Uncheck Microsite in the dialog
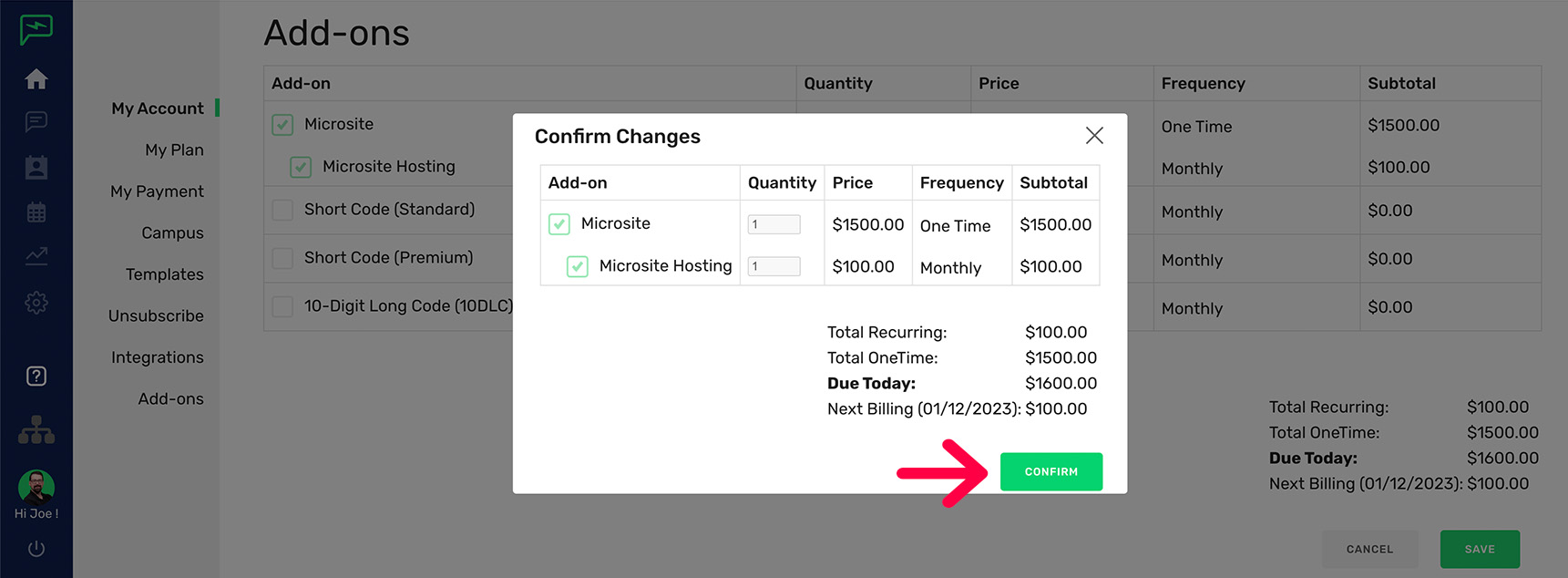The width and height of the screenshot is (1568, 578). [x=559, y=223]
